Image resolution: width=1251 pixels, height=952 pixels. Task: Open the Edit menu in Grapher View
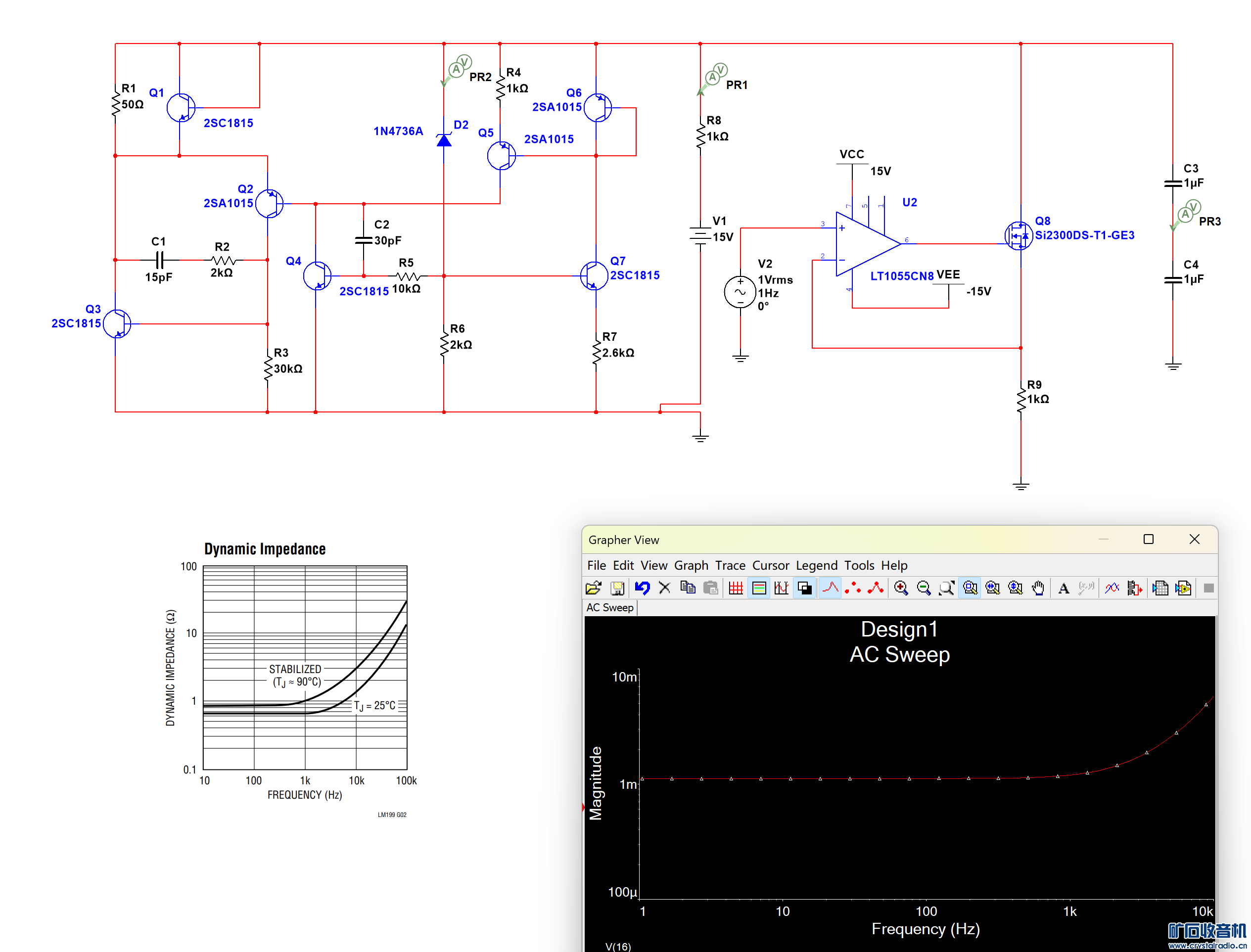point(623,565)
